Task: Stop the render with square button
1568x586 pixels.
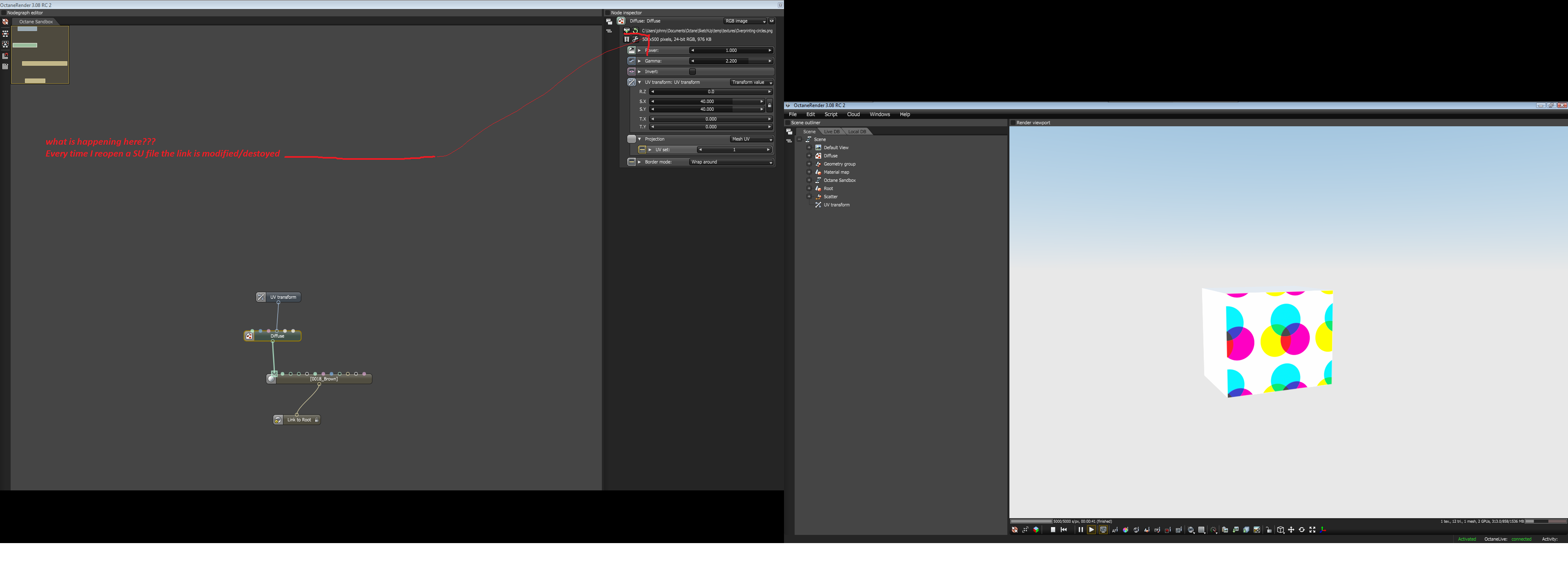Action: click(x=1053, y=530)
